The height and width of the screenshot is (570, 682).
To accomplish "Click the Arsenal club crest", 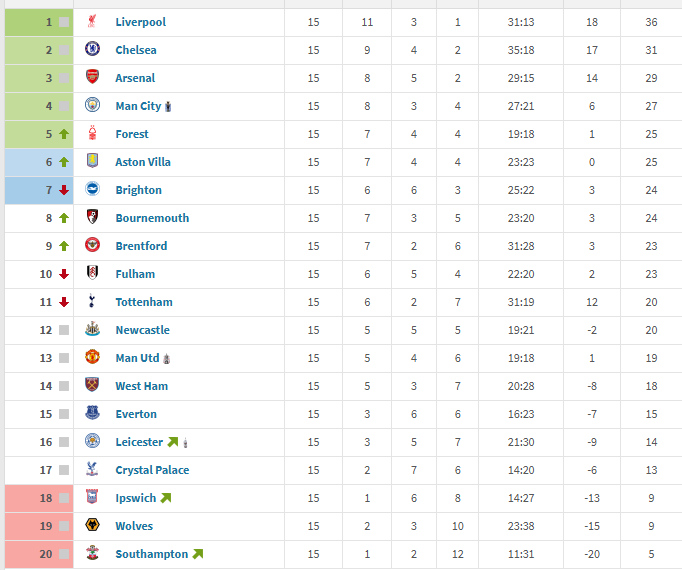I will [92, 77].
